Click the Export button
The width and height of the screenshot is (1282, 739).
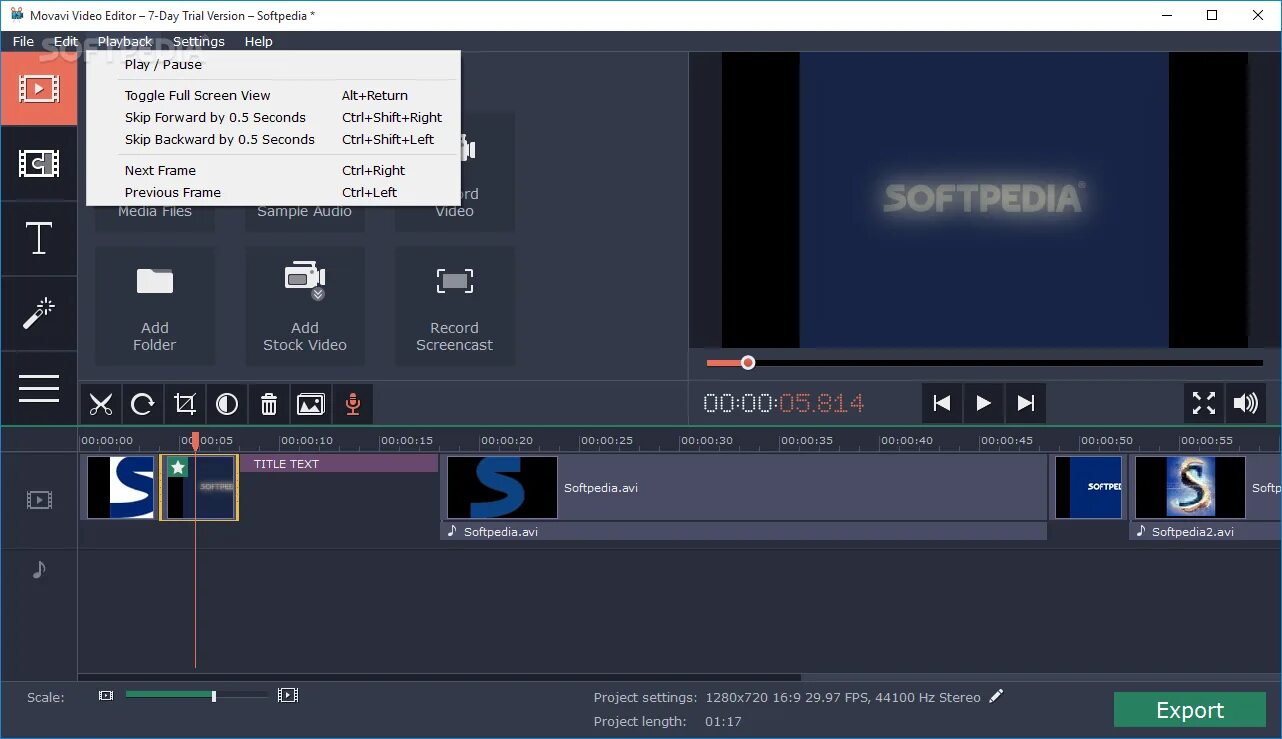point(1190,710)
